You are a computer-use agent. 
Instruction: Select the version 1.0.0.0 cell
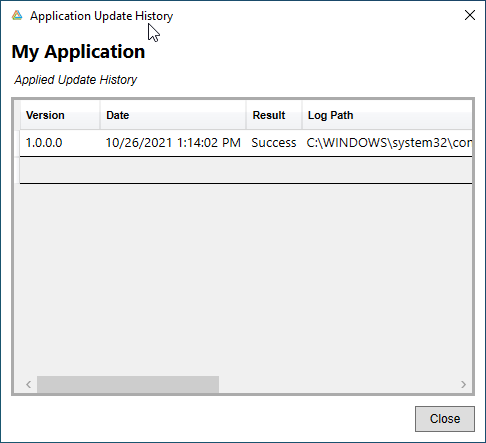[x=60, y=143]
